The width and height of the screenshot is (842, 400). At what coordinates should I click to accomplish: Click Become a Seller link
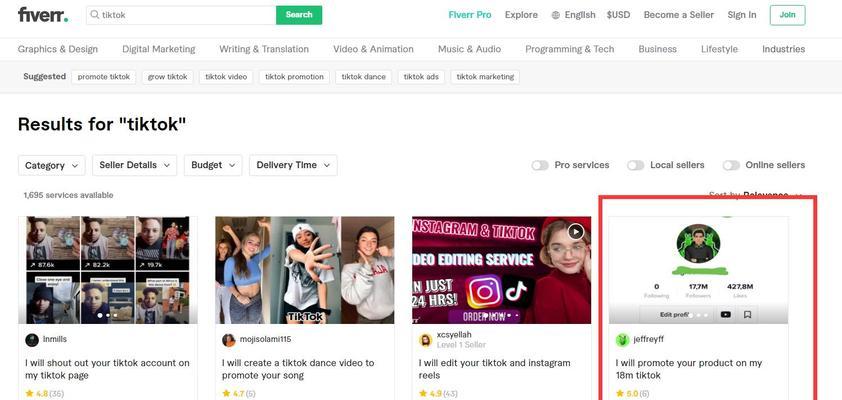(x=679, y=15)
